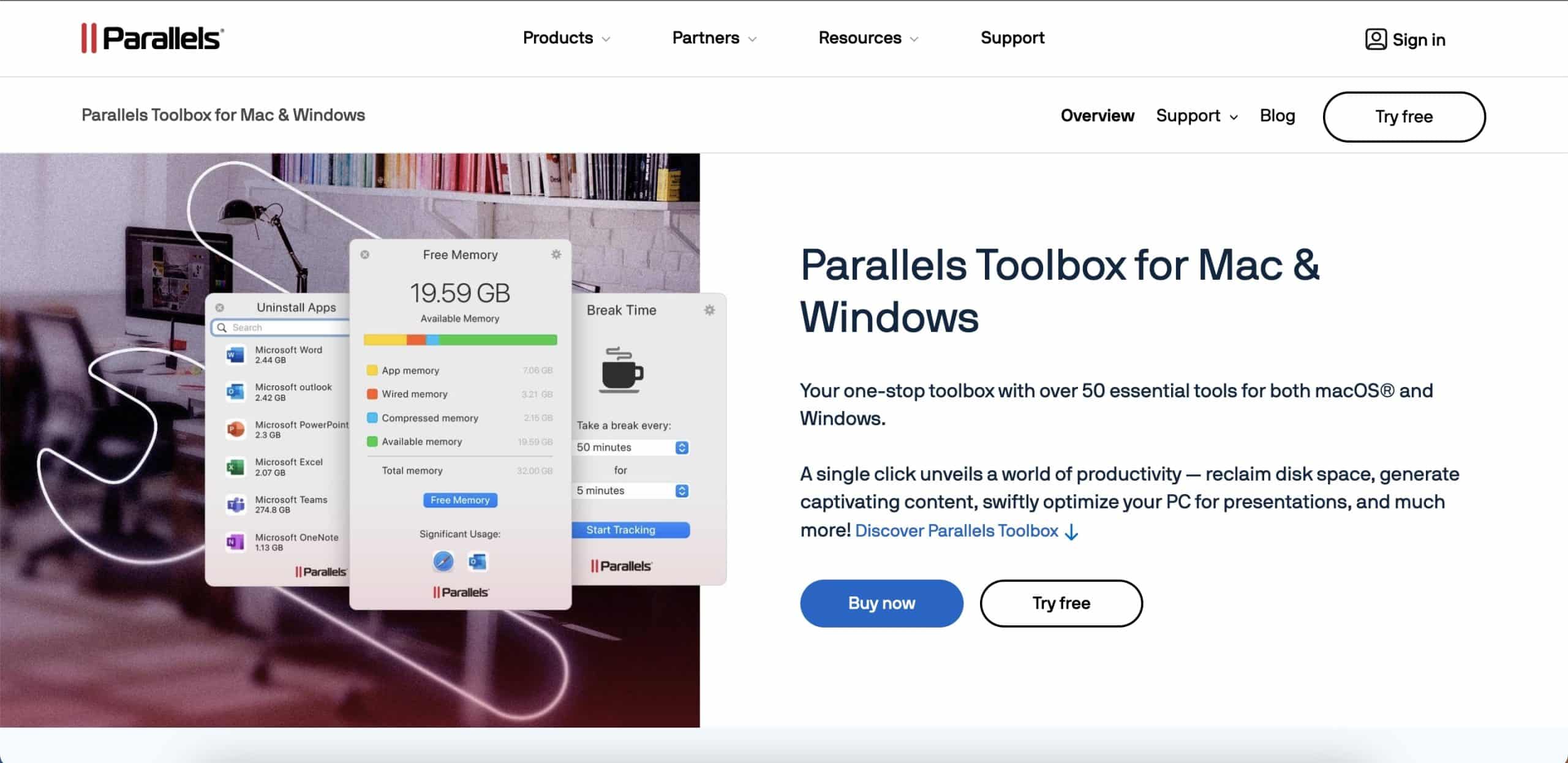Click the Sign in user icon
Image resolution: width=1568 pixels, height=763 pixels.
[x=1375, y=39]
